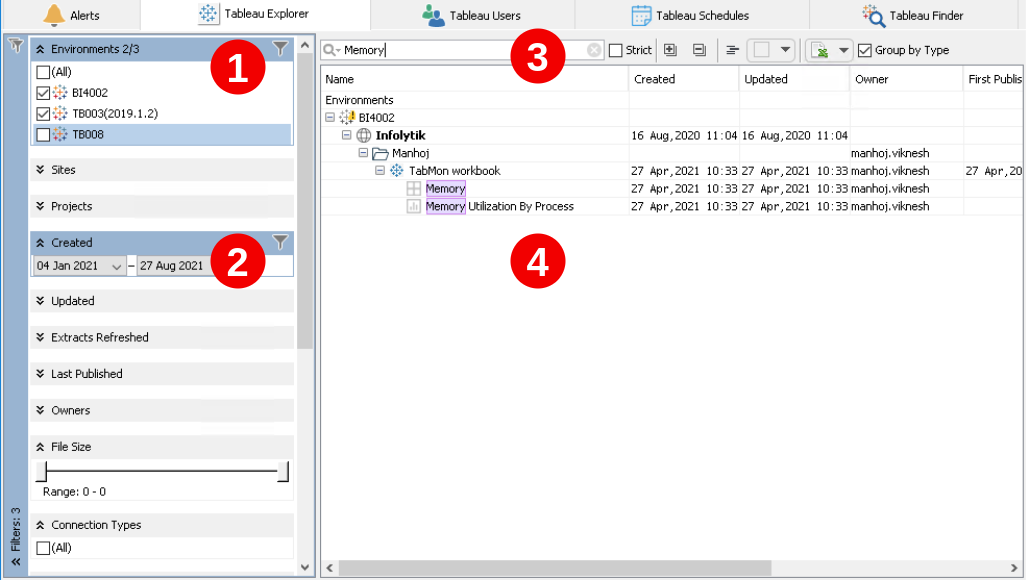This screenshot has width=1027, height=581.
Task: Sort by the Updated column header
Action: click(794, 79)
